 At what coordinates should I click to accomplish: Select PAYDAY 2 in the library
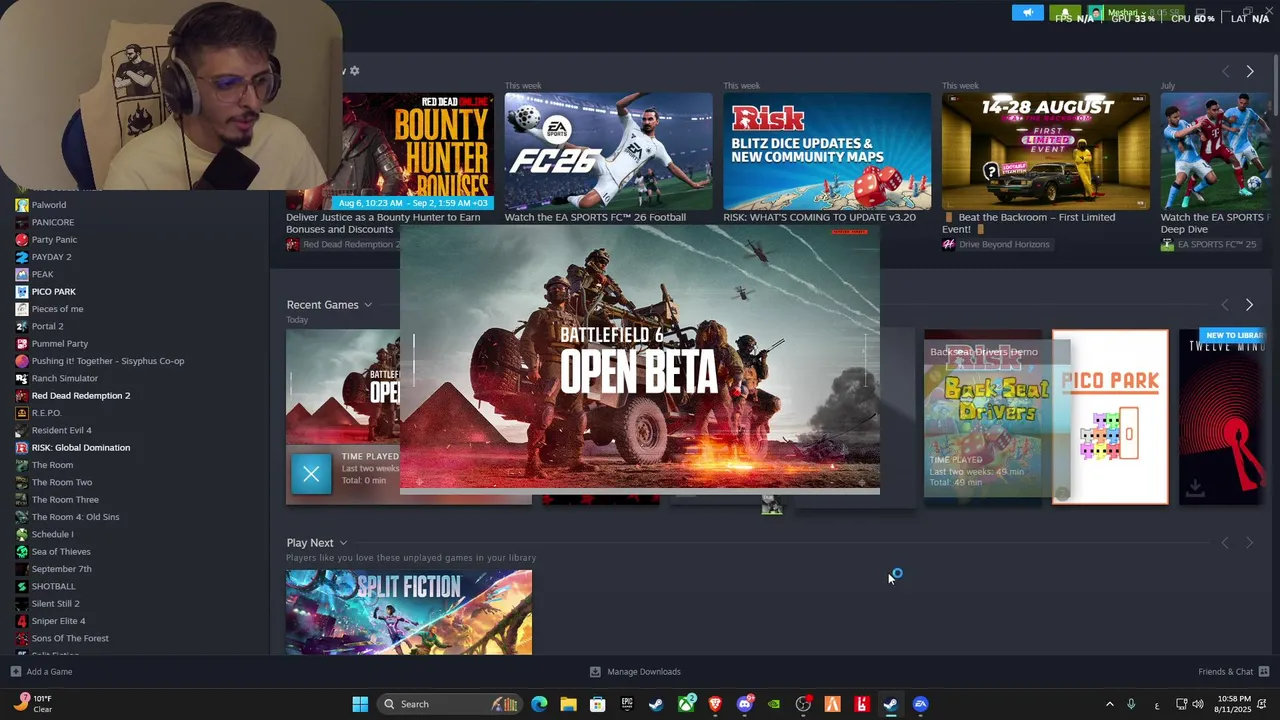pos(51,257)
